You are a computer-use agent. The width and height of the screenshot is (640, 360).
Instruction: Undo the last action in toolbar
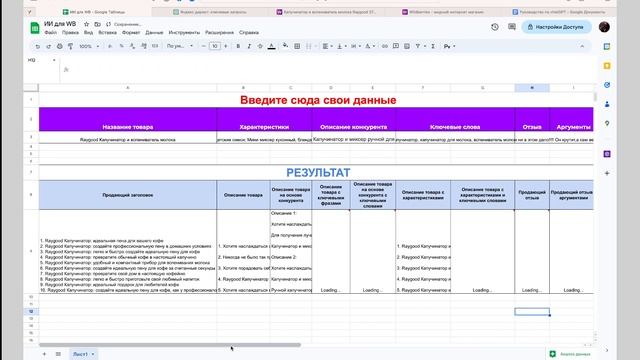coord(38,47)
